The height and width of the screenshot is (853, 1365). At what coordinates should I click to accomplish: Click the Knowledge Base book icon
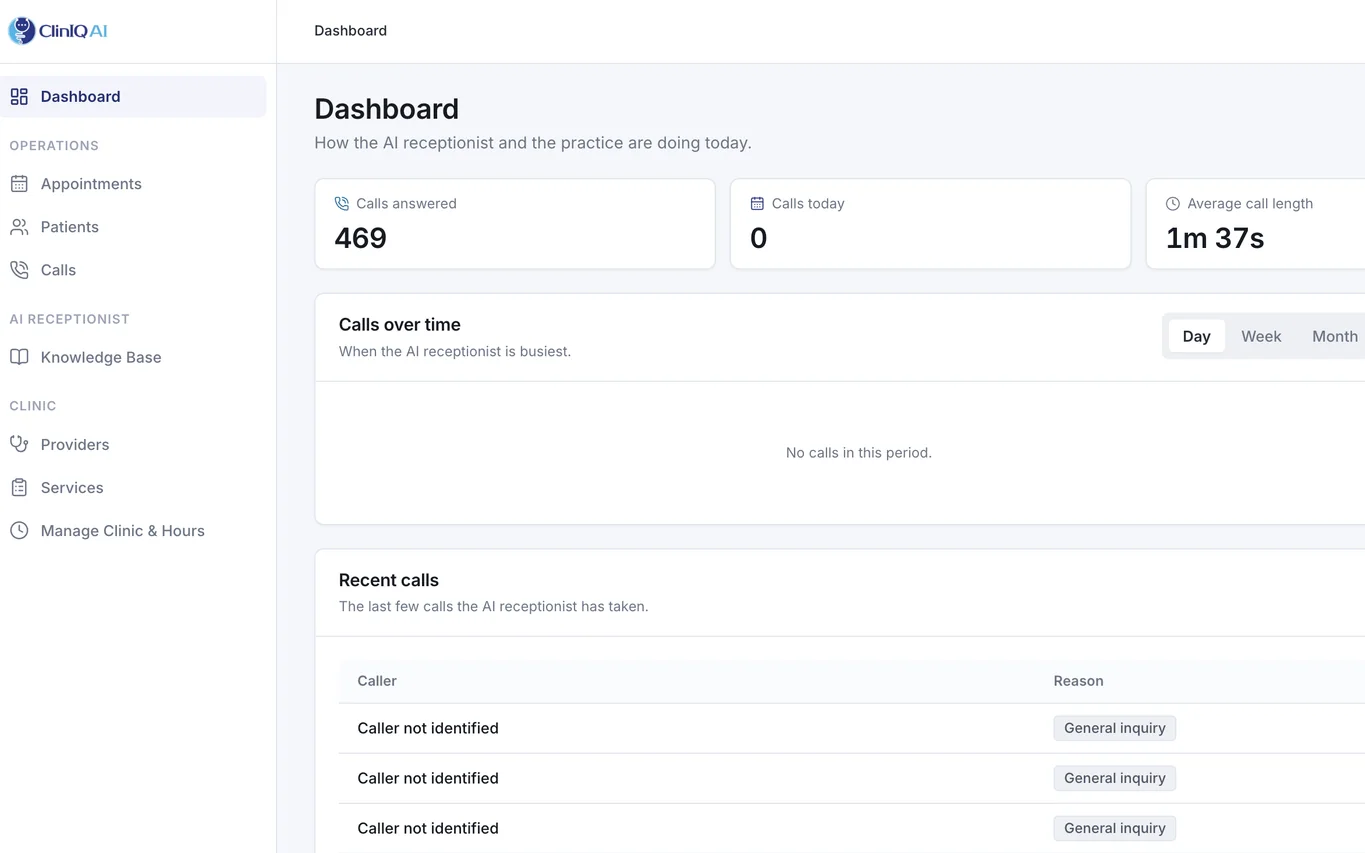(19, 357)
